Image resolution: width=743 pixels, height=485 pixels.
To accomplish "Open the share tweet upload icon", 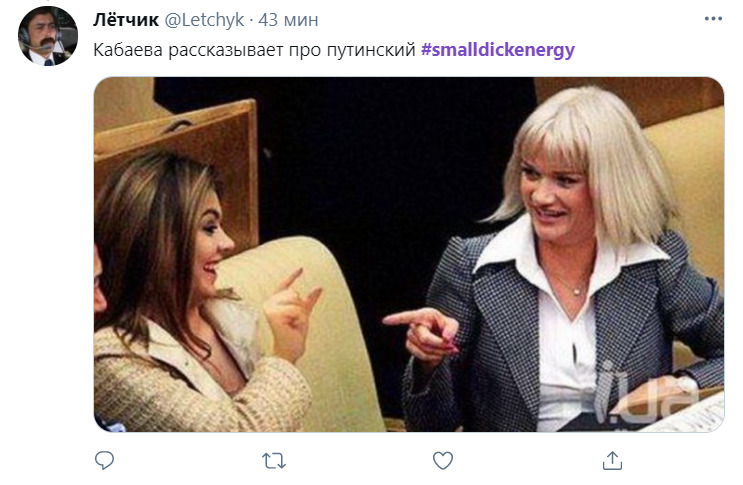I will click(x=612, y=460).
